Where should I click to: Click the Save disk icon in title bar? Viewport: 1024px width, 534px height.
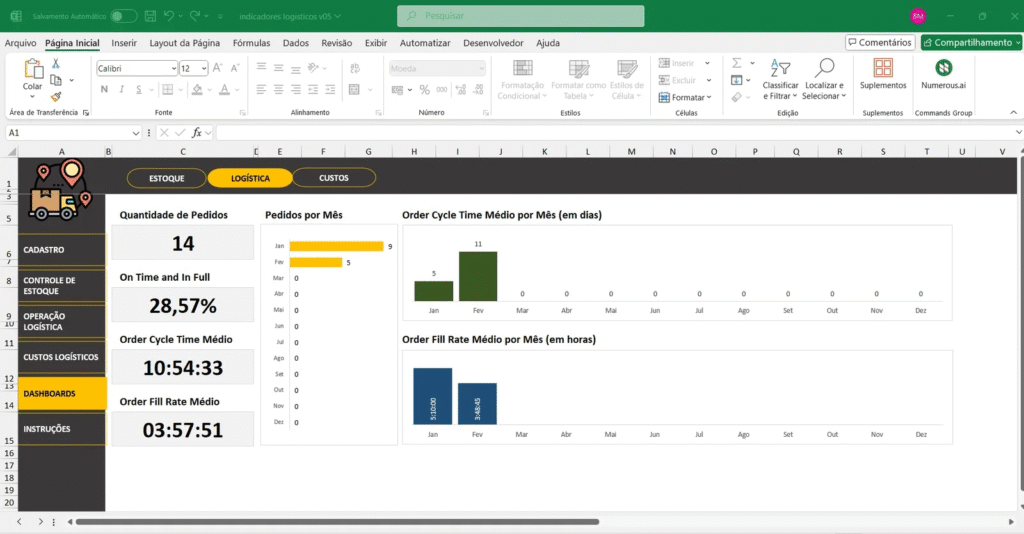click(148, 16)
